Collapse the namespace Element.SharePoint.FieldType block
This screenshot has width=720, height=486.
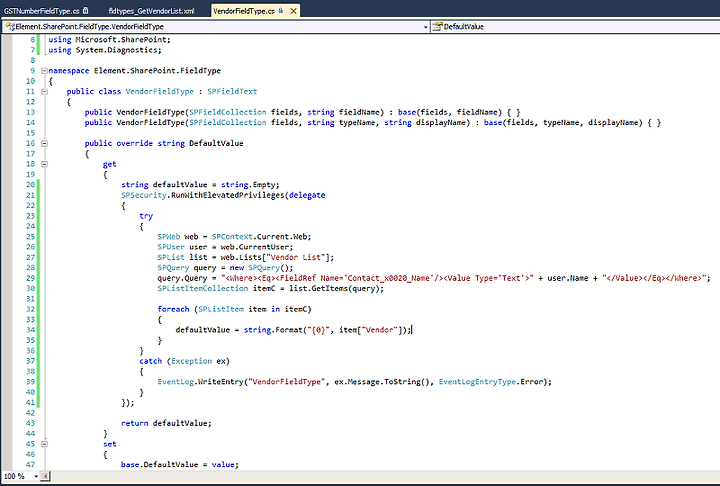(x=44, y=71)
